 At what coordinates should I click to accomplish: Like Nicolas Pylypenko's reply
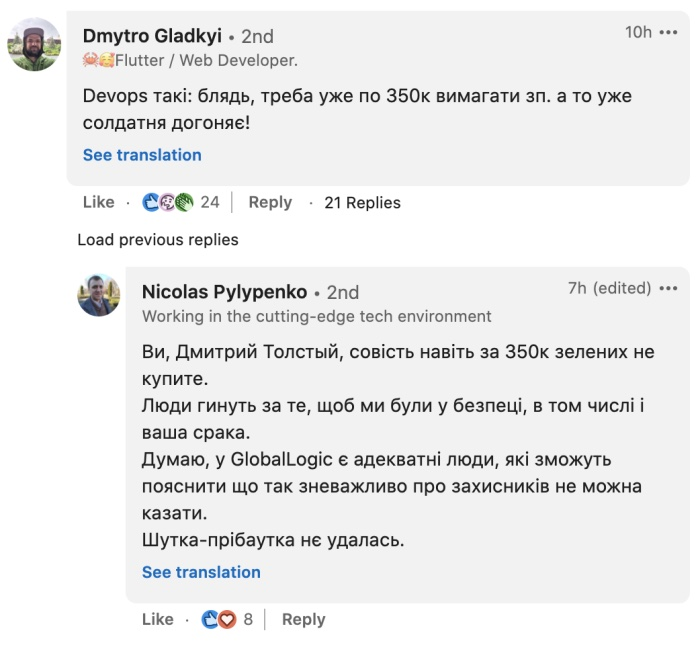(x=157, y=619)
